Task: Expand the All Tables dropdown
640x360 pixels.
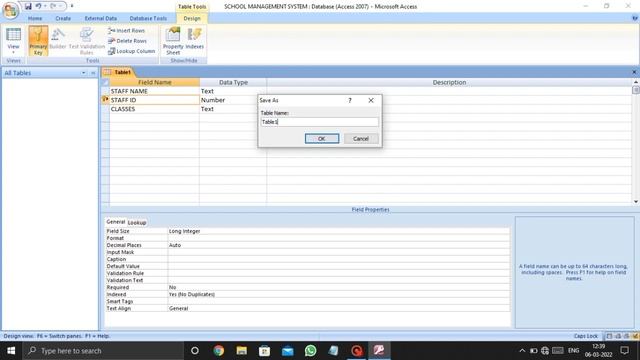Action: click(x=84, y=73)
